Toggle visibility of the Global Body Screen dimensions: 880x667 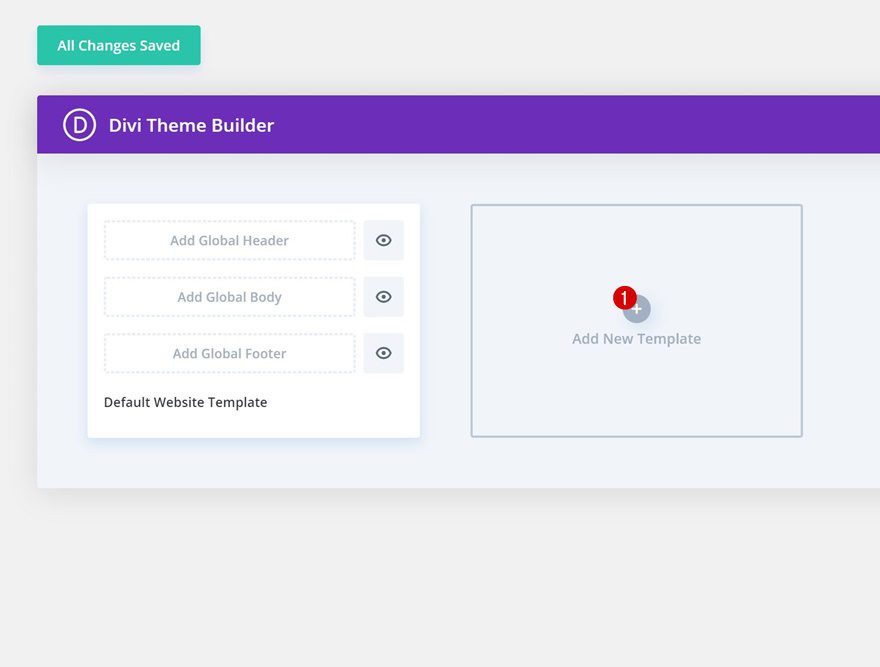(383, 296)
